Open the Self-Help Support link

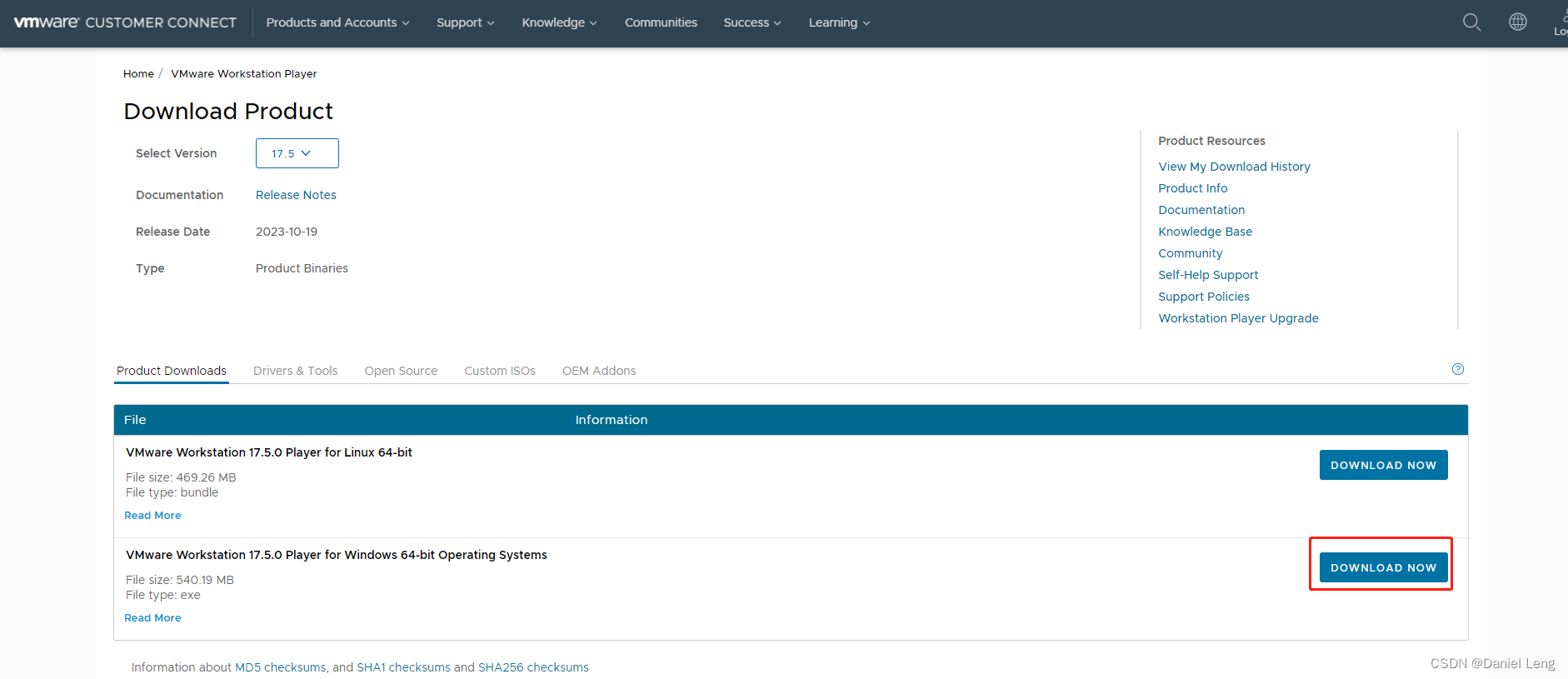tap(1208, 275)
